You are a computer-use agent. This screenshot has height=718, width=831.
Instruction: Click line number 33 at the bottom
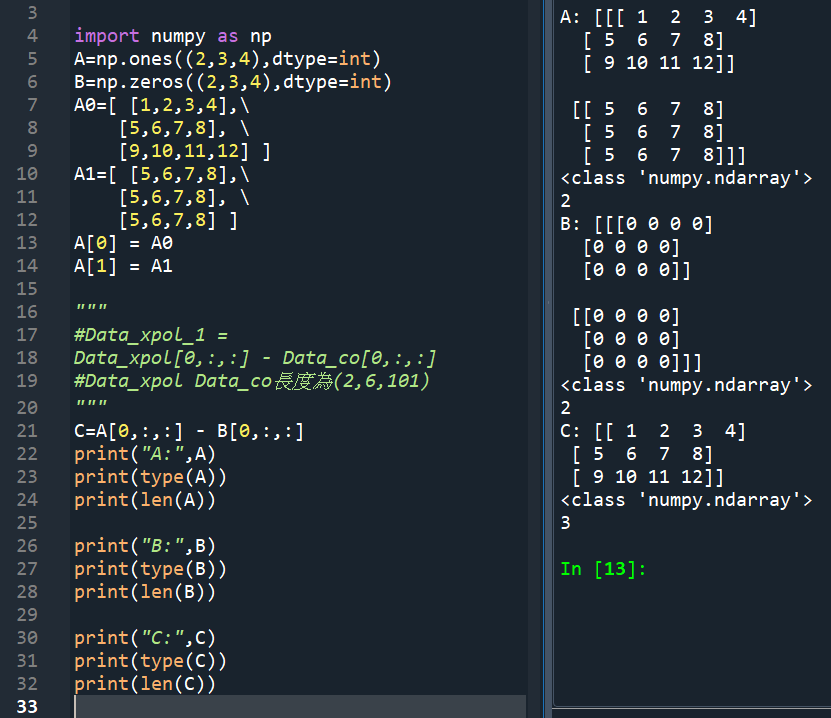click(30, 707)
